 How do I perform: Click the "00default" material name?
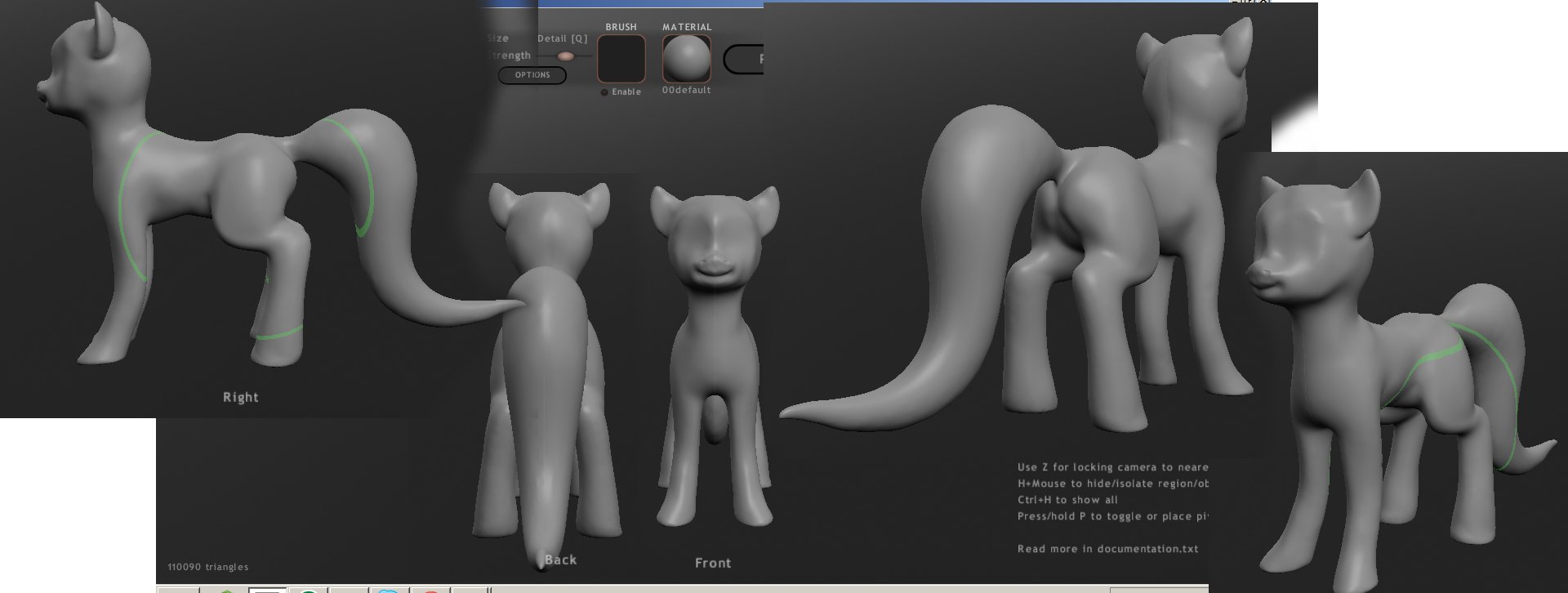[687, 90]
